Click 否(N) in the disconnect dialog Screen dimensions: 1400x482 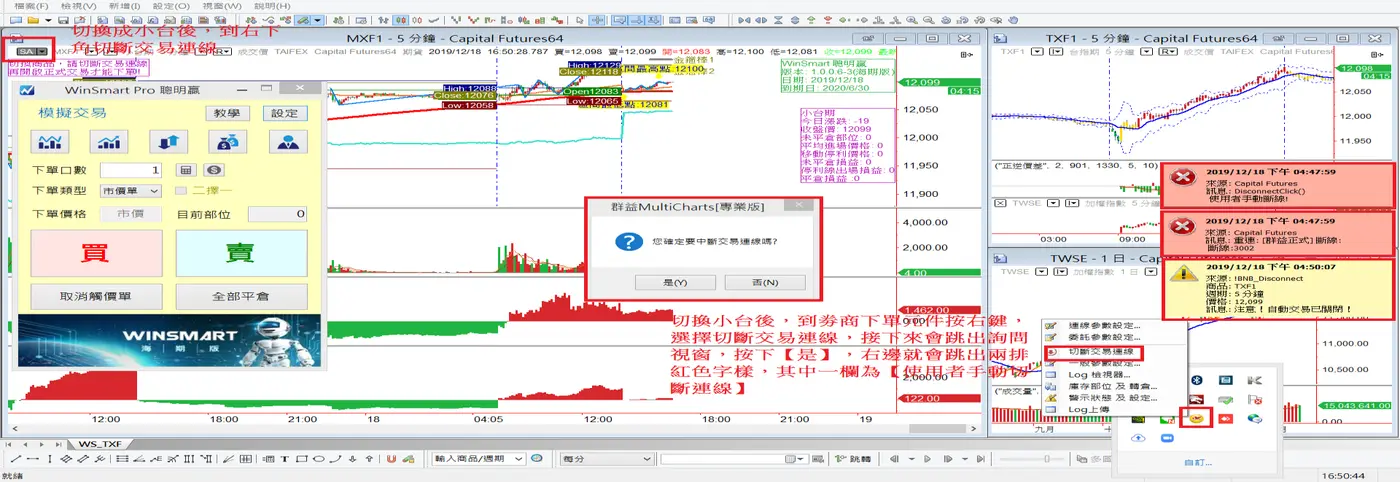765,283
